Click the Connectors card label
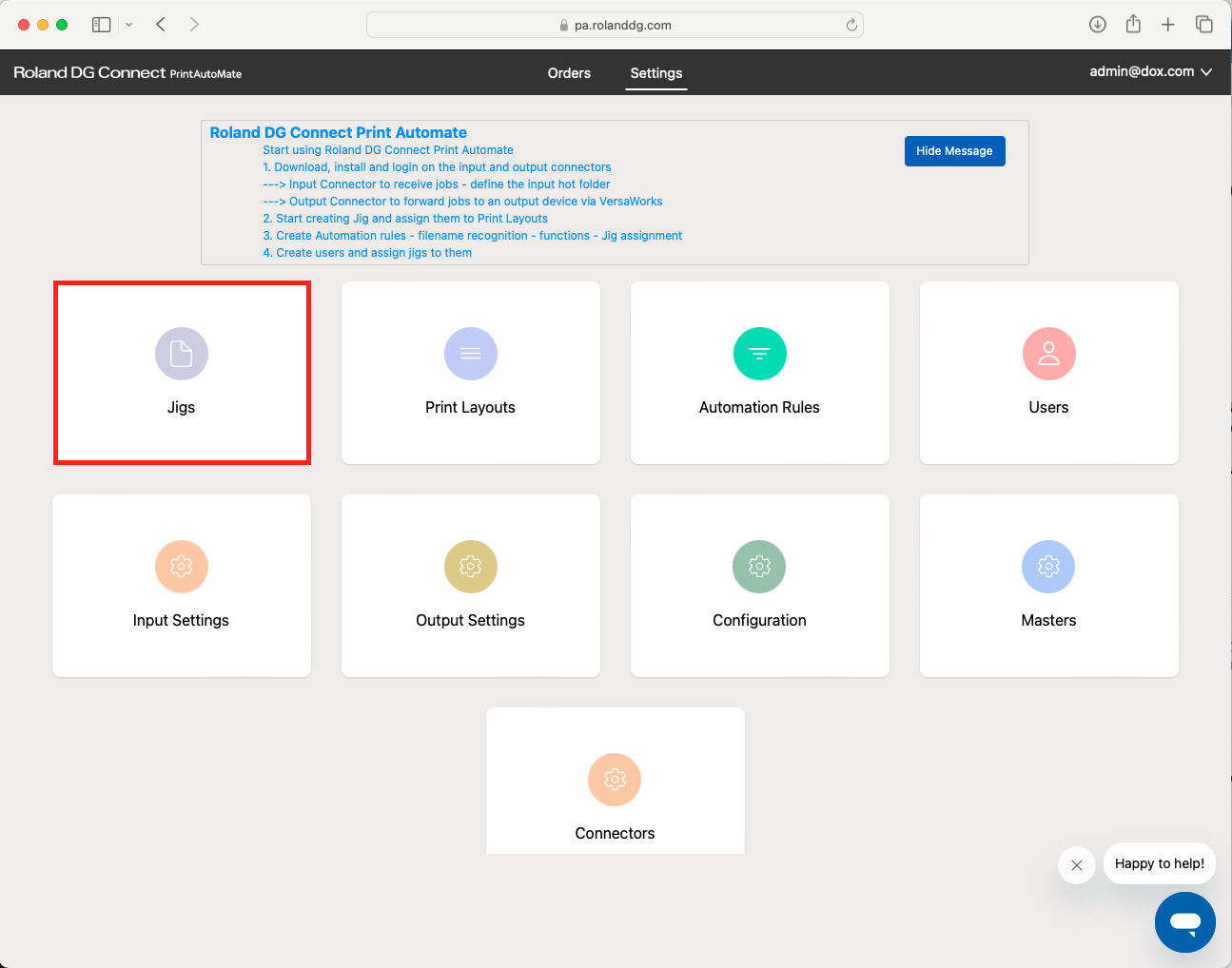Viewport: 1232px width, 968px height. click(615, 833)
